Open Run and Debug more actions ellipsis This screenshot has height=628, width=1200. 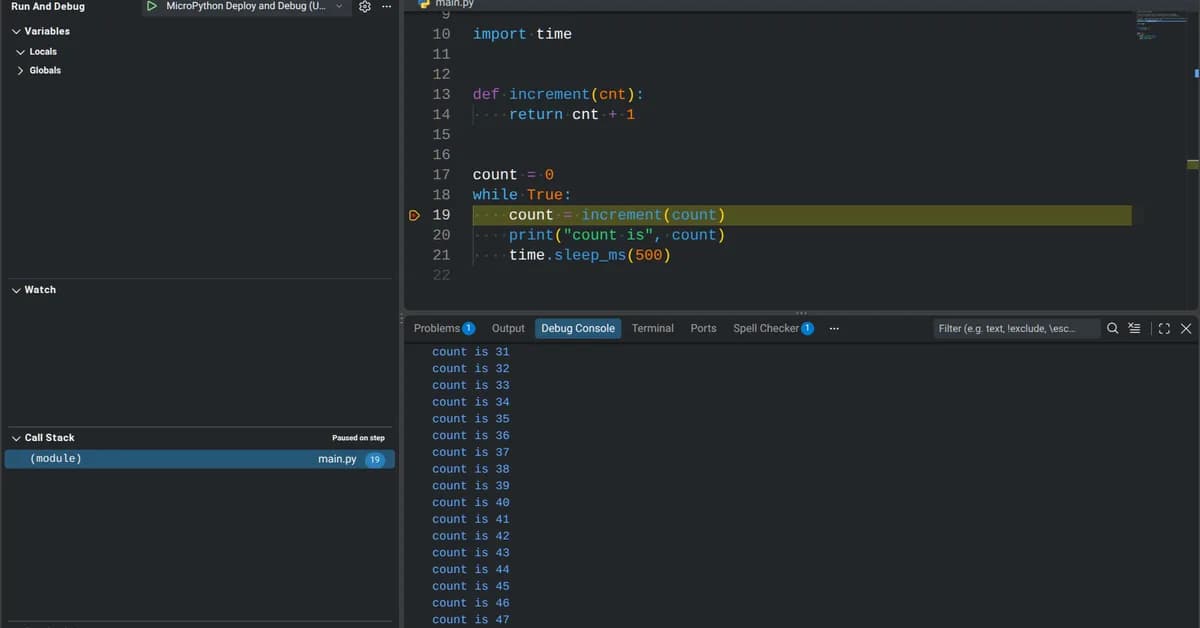point(387,6)
